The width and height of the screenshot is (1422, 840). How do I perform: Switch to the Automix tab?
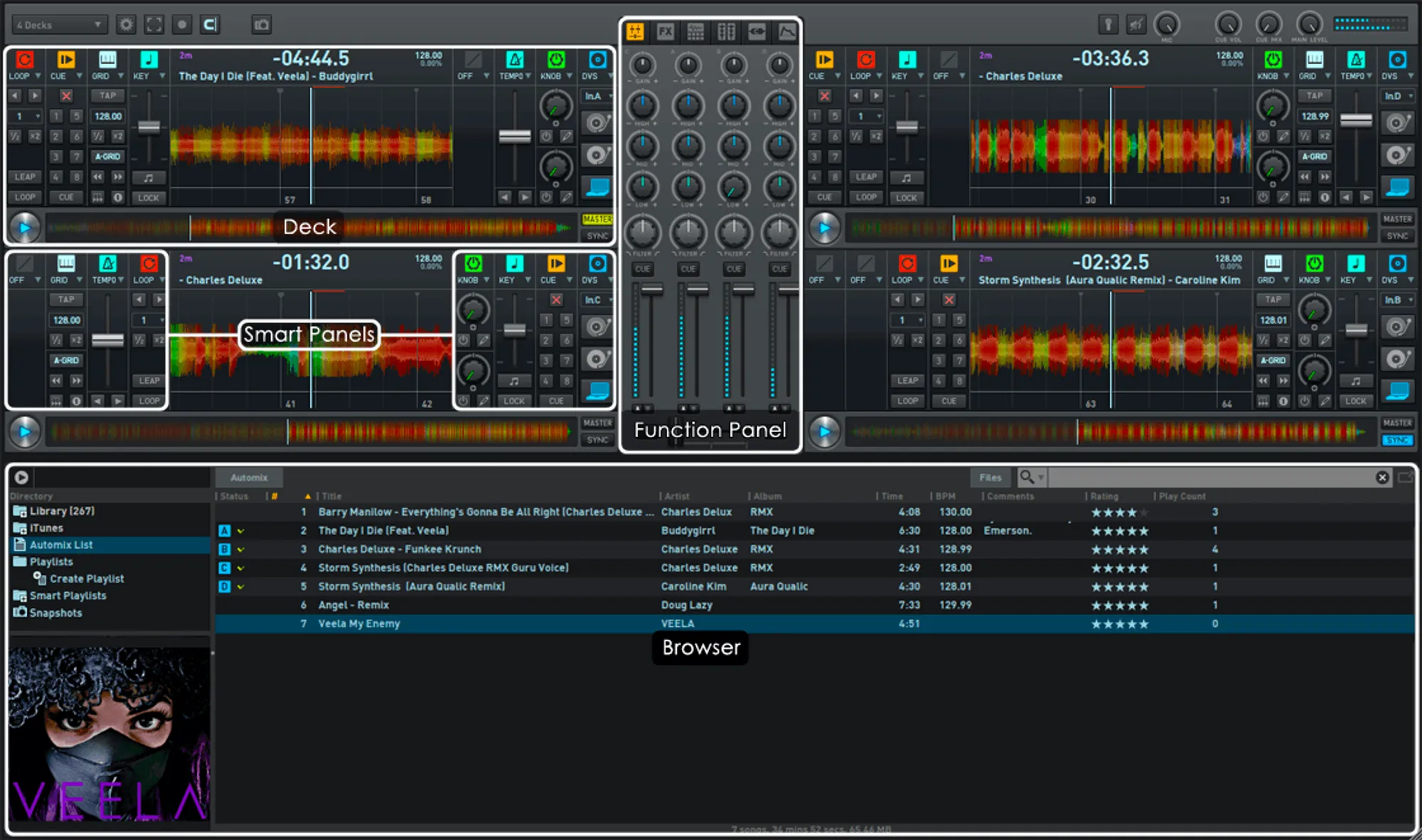pos(249,478)
